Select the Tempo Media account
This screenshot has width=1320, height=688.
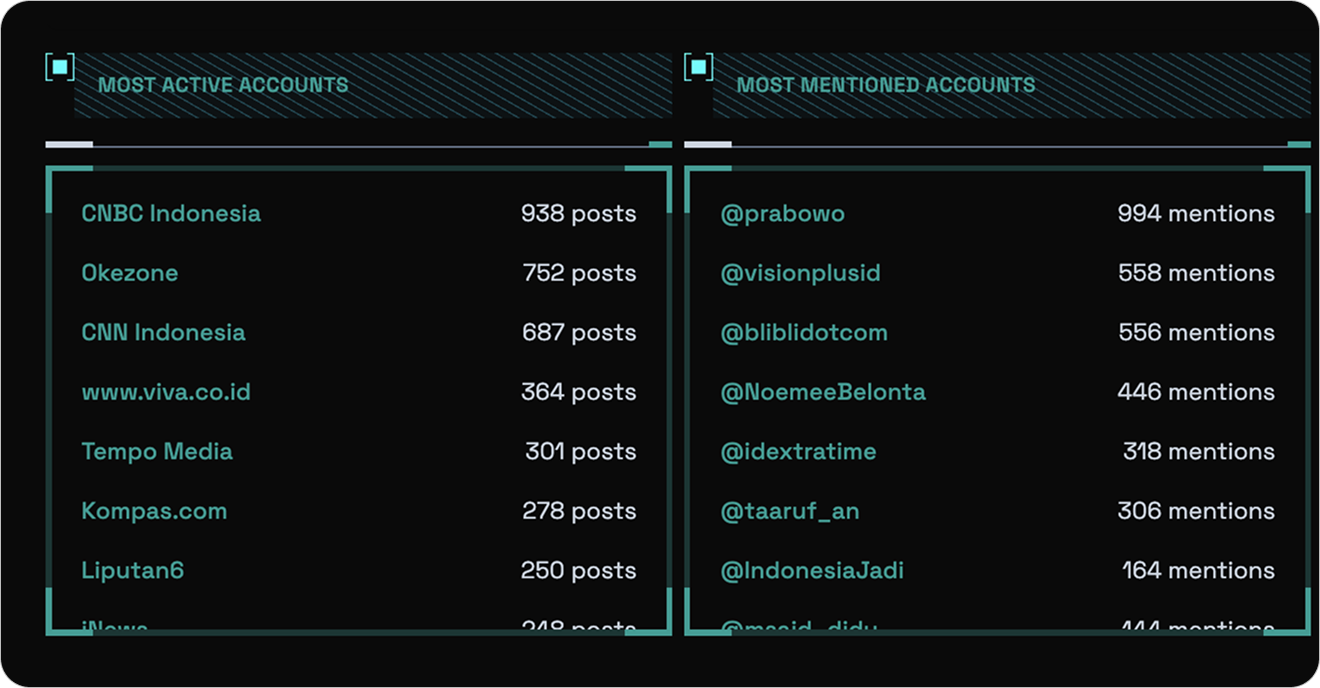point(157,451)
